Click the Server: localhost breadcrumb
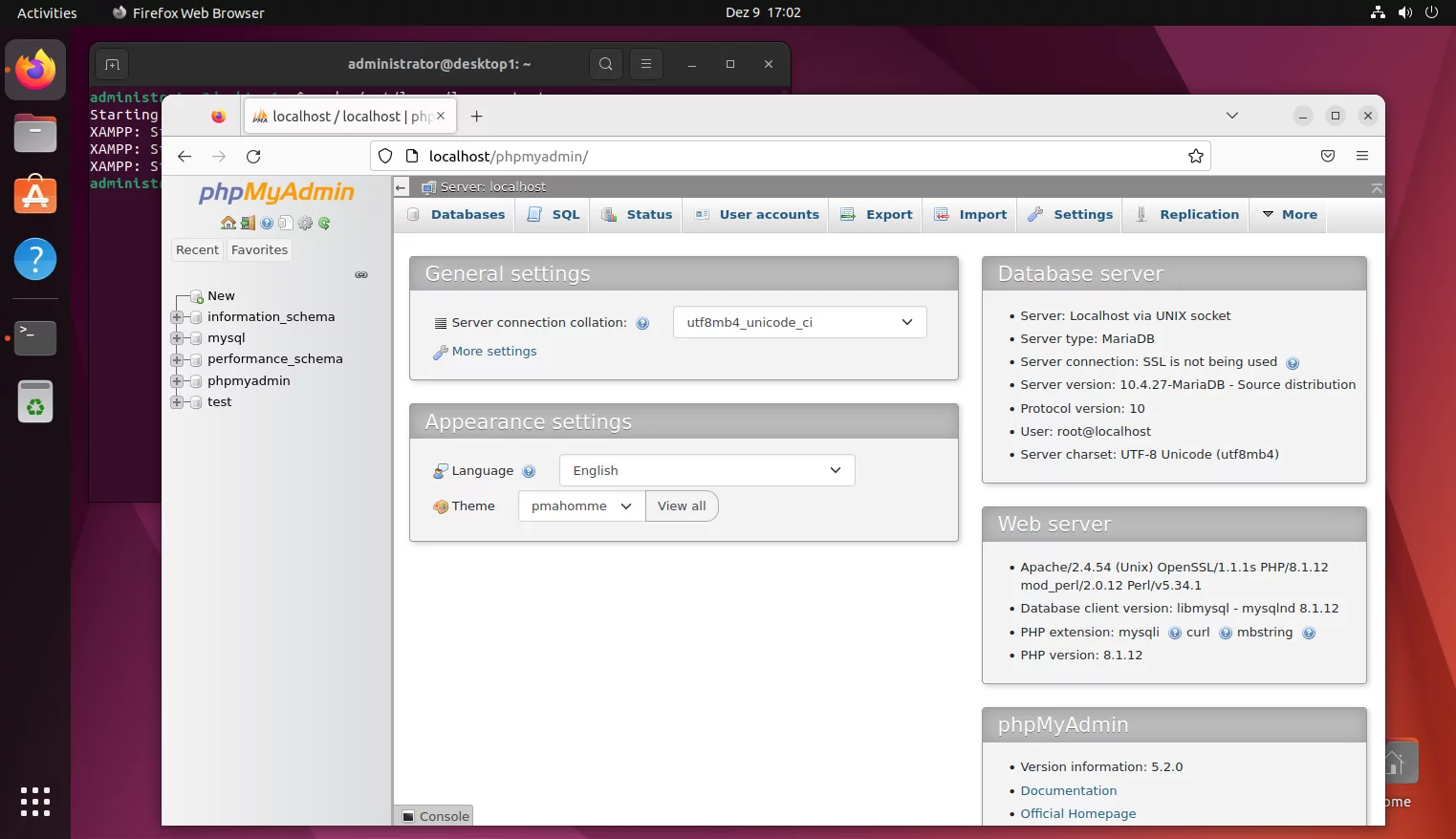The height and width of the screenshot is (839, 1456). coord(493,187)
